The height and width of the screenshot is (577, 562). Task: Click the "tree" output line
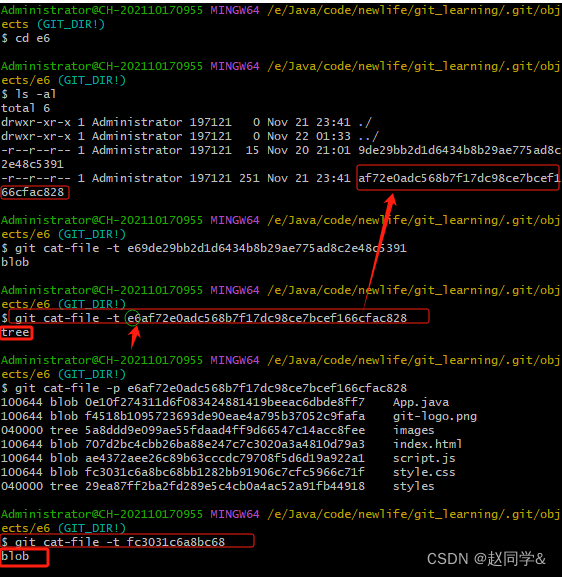coord(15,332)
